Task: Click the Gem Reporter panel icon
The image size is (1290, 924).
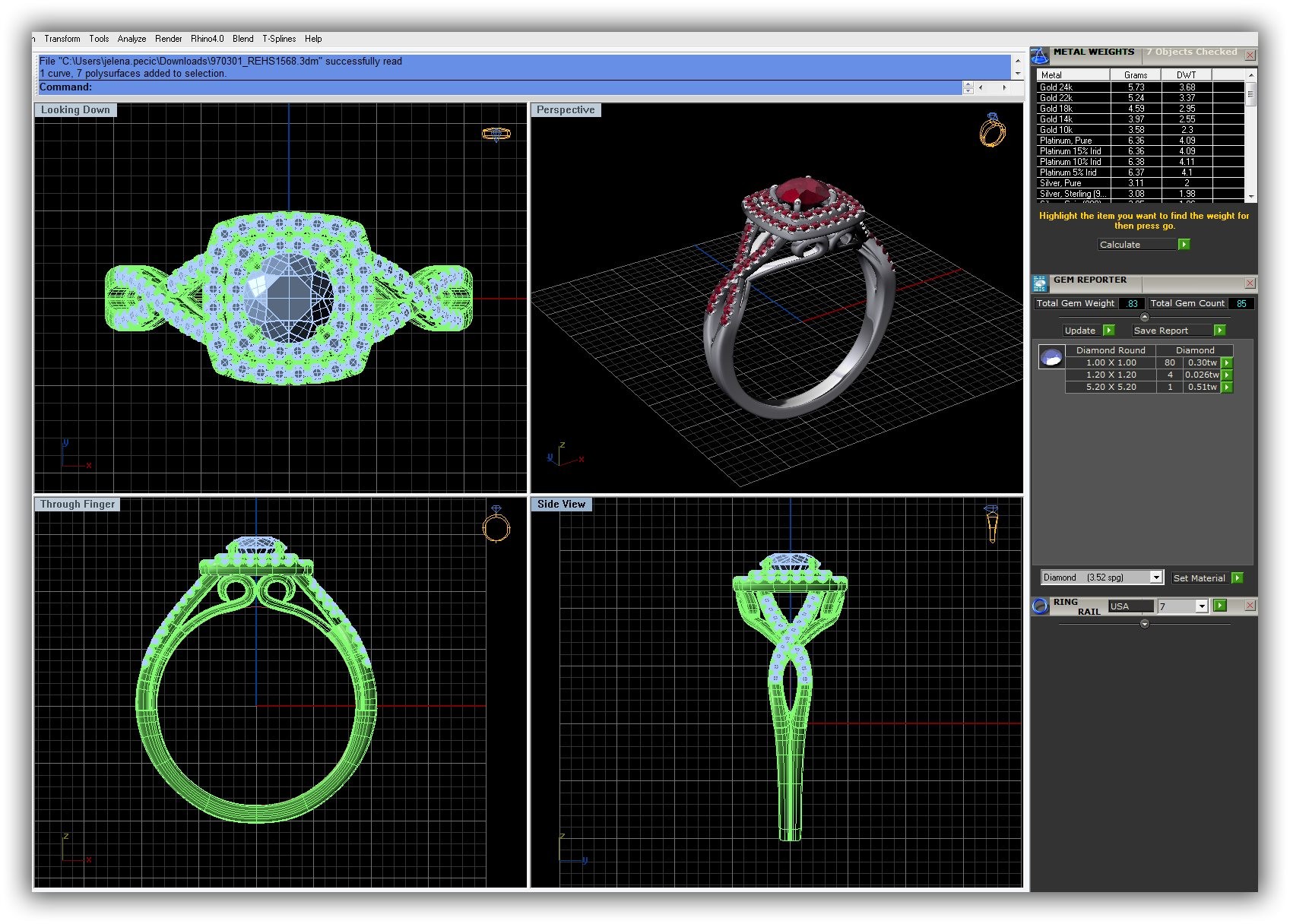Action: click(1039, 283)
